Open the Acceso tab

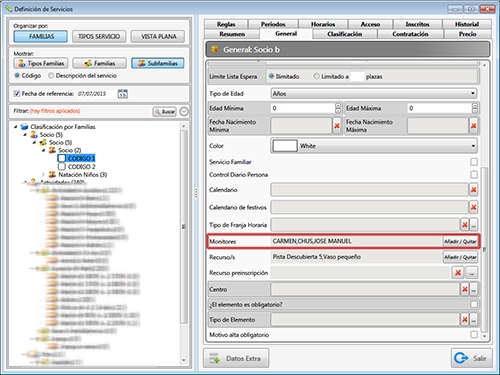pyautogui.click(x=370, y=24)
